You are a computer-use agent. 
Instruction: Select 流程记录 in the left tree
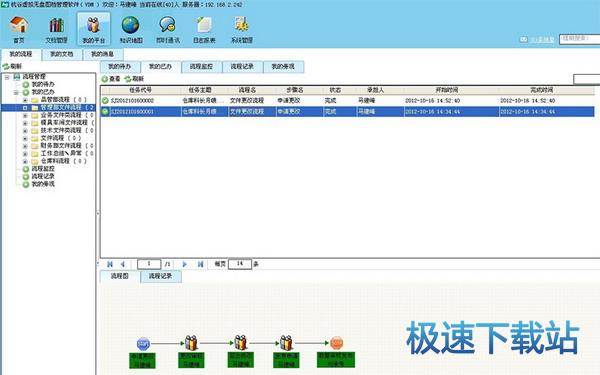tap(43, 176)
